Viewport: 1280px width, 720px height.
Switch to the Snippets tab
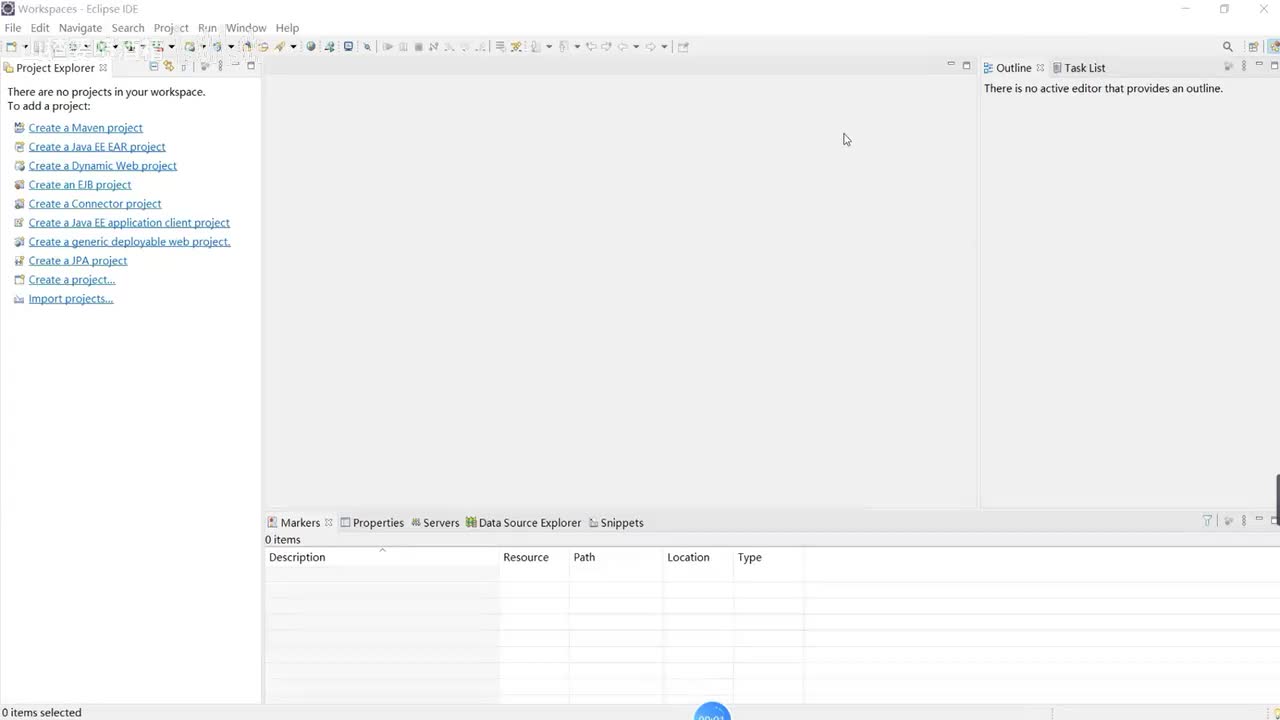616,523
